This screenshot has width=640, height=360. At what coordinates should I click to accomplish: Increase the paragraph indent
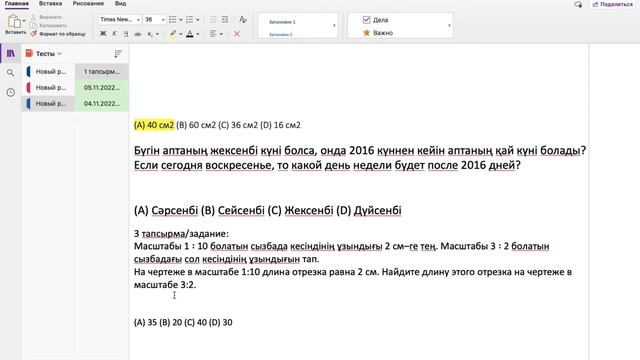225,20
